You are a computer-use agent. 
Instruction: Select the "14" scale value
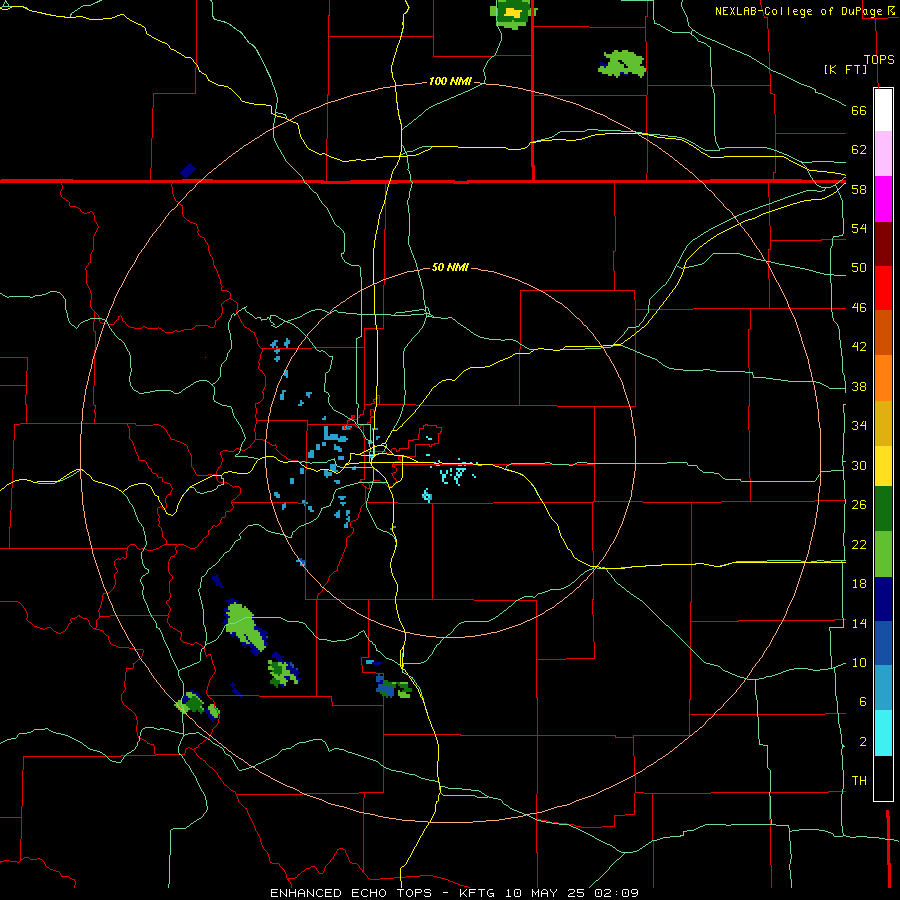point(859,623)
